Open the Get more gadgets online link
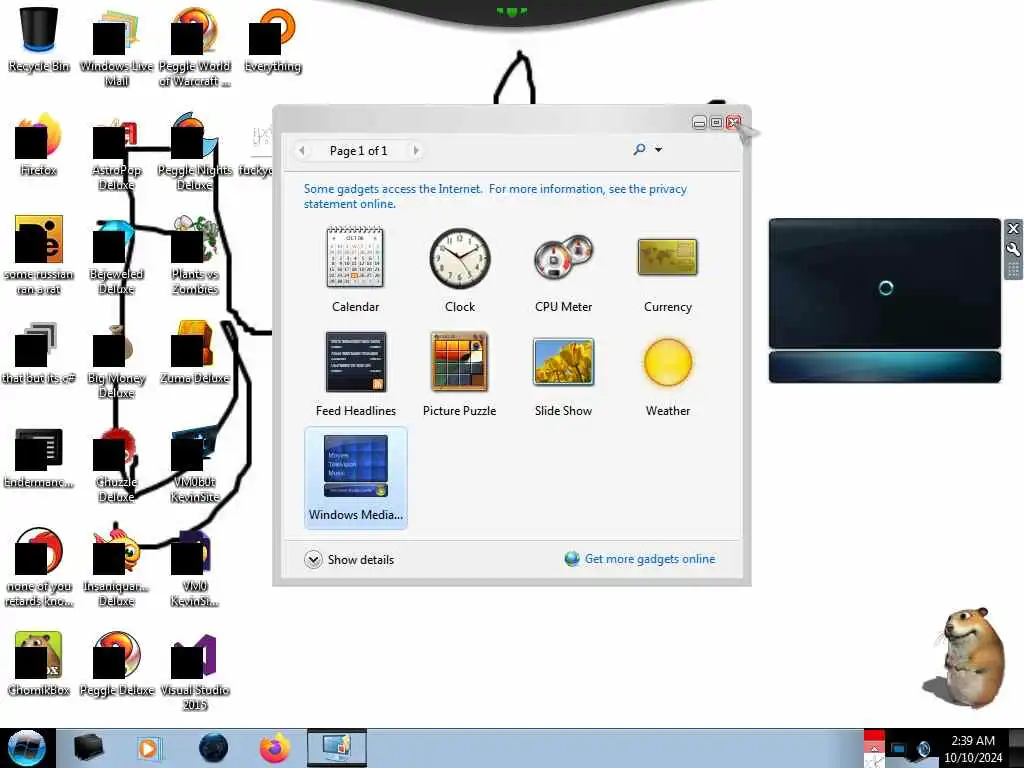The image size is (1024, 768). tap(640, 559)
